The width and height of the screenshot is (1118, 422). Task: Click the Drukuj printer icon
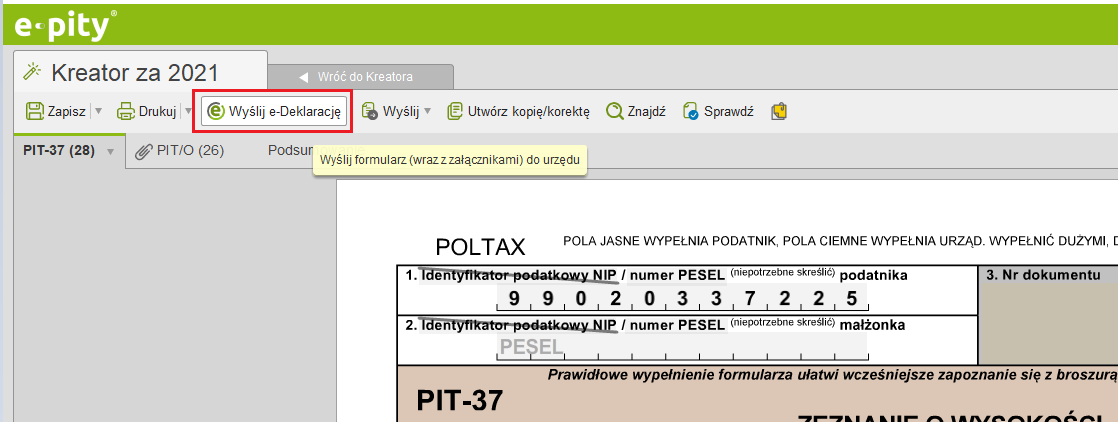[126, 111]
